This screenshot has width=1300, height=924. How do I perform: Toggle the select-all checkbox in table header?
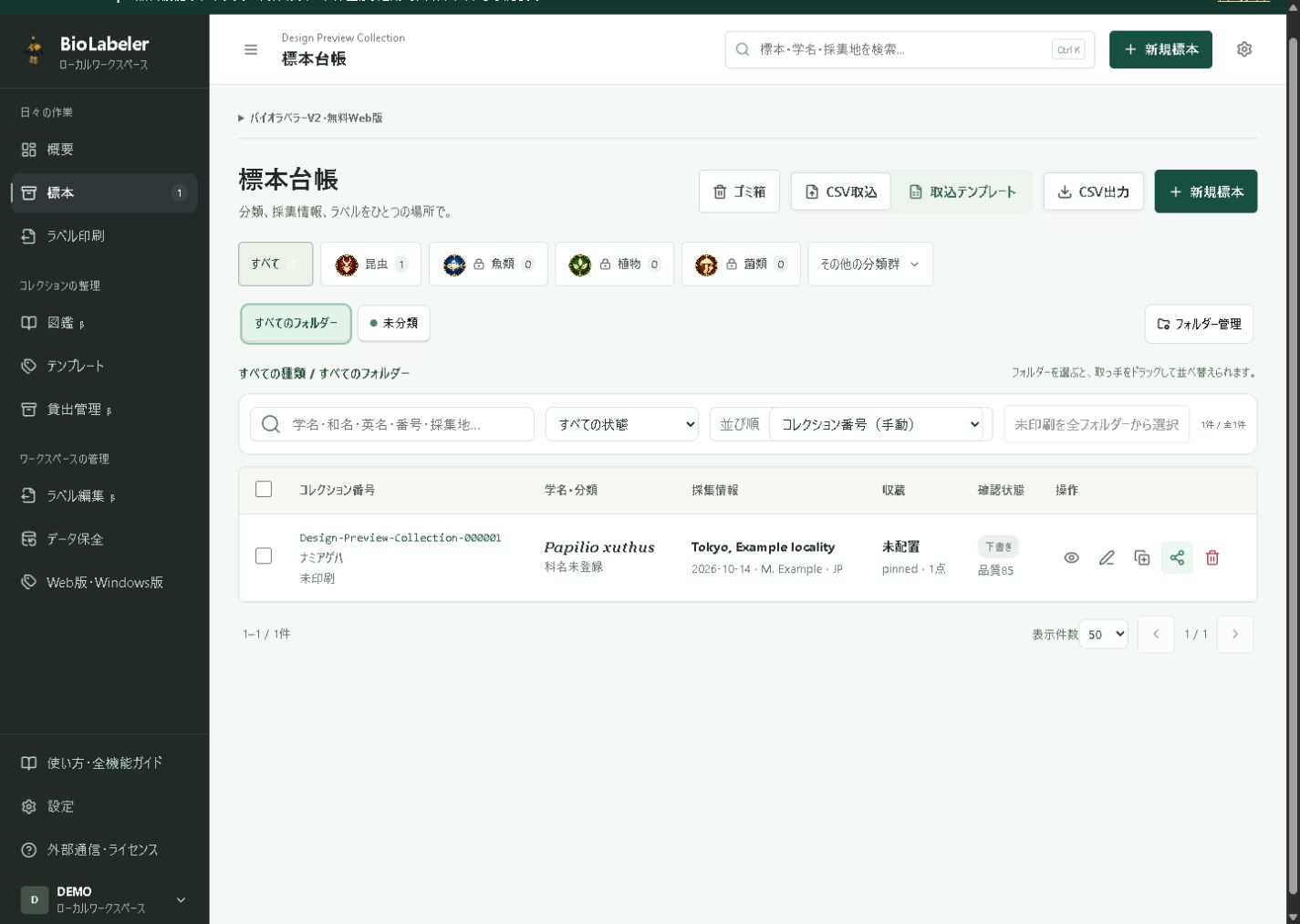(264, 489)
